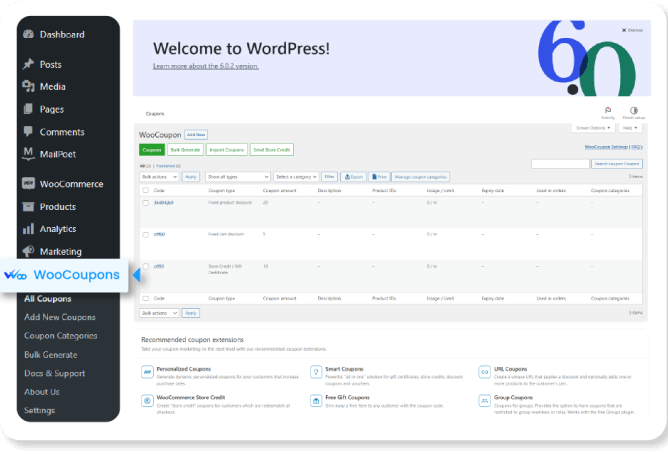Image resolution: width=668 pixels, height=454 pixels.
Task: Click the Export button
Action: point(354,177)
